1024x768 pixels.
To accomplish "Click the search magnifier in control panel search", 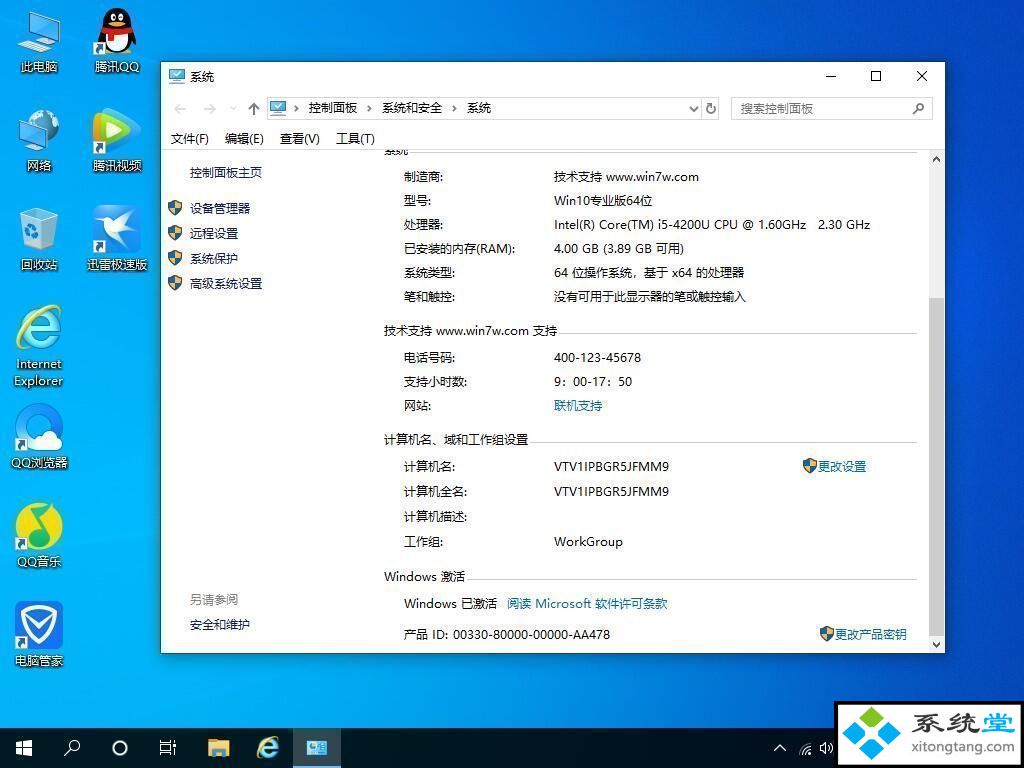I will (x=918, y=108).
